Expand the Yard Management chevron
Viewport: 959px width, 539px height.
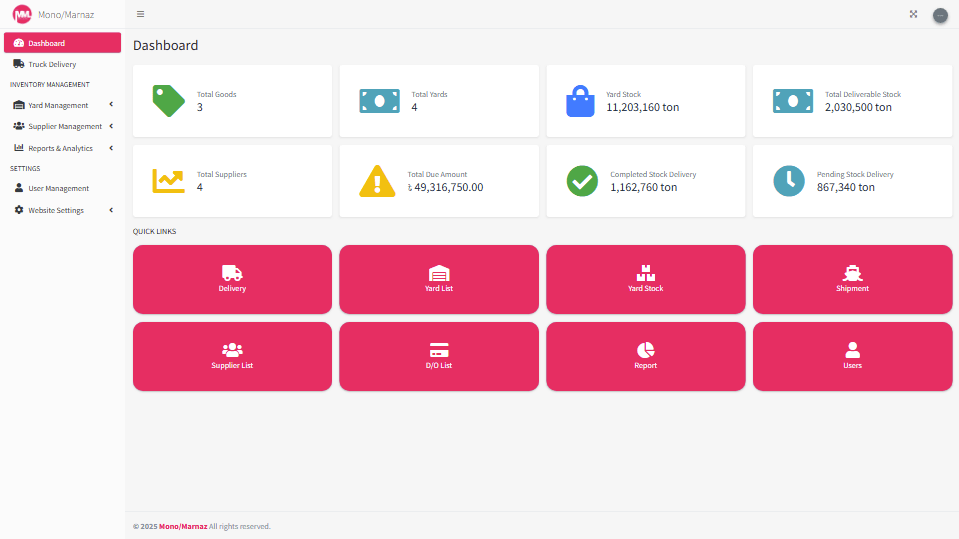coord(111,105)
